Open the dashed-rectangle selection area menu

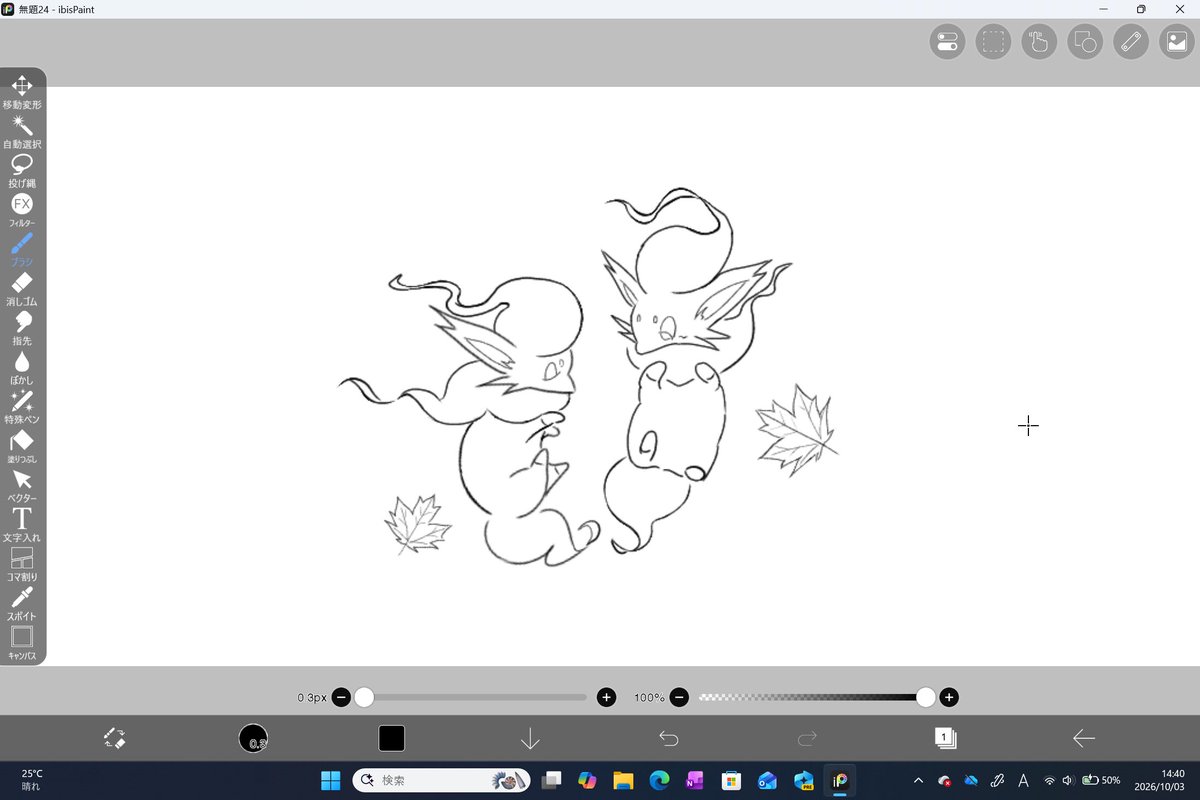click(x=993, y=42)
